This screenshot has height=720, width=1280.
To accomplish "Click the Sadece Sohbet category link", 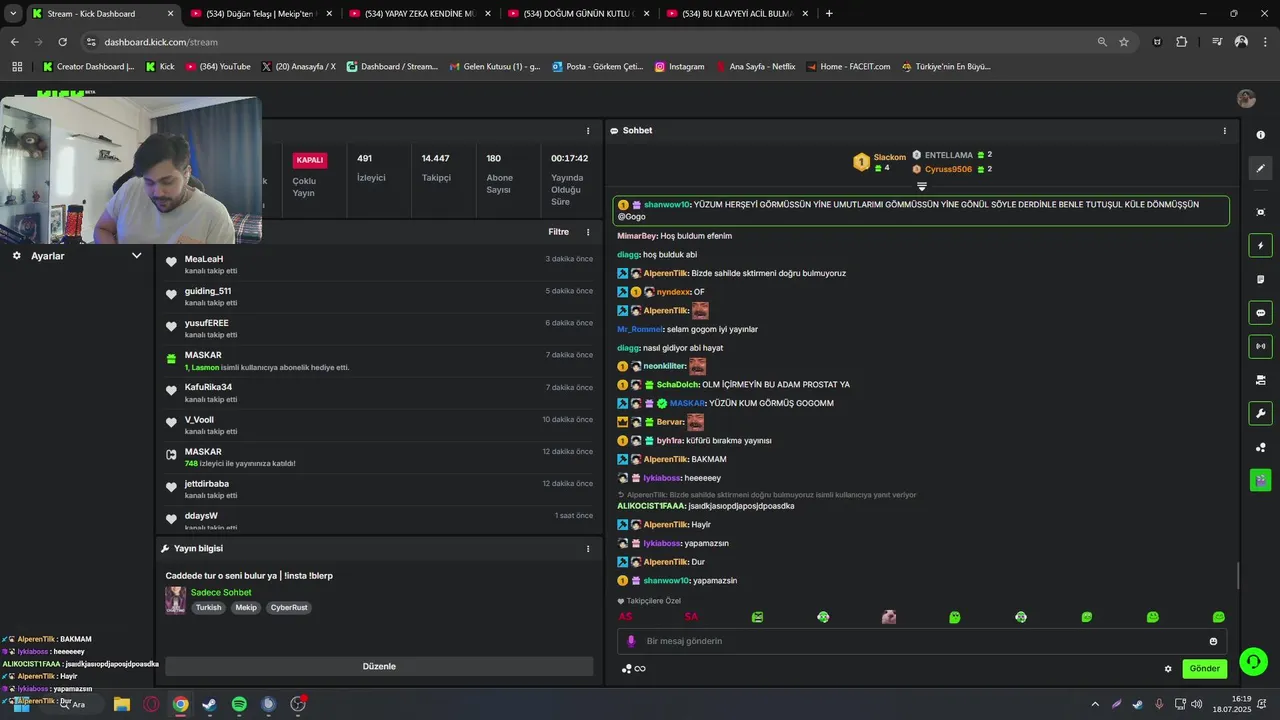I will 221,593.
